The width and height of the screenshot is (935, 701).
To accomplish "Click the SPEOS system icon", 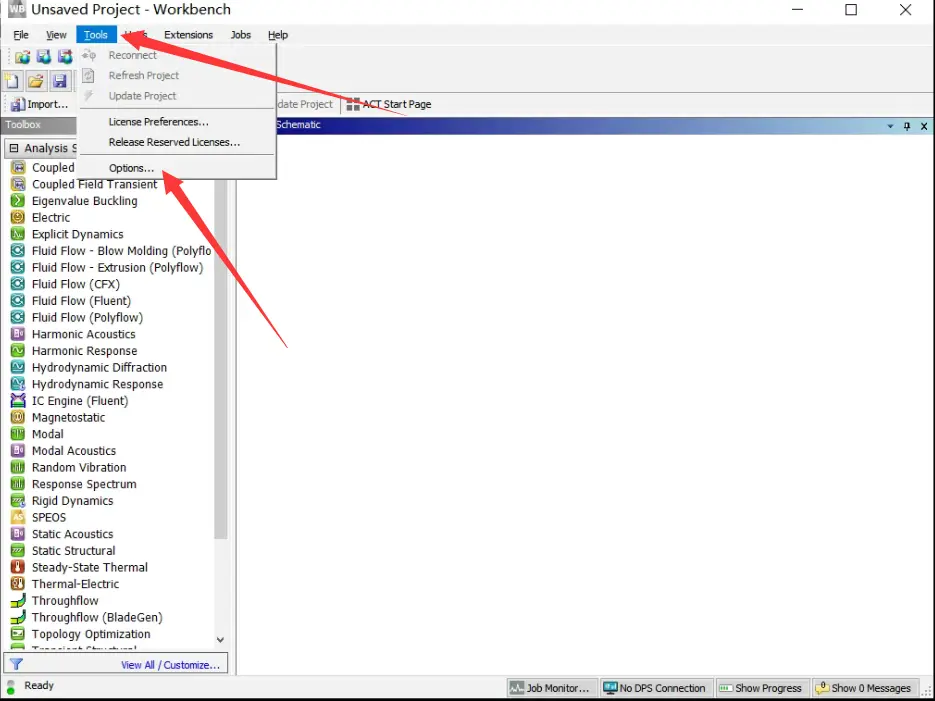I will pos(18,517).
